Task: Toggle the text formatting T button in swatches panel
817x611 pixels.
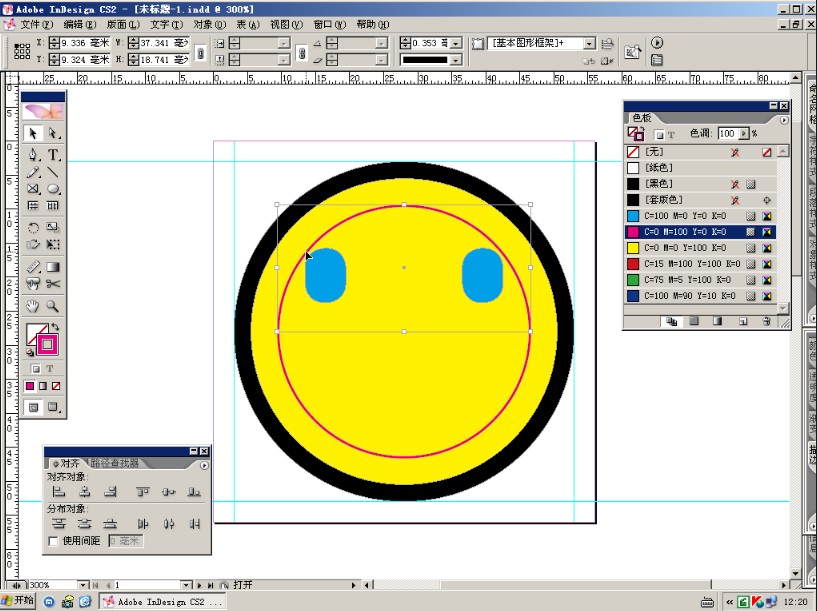Action: 671,134
